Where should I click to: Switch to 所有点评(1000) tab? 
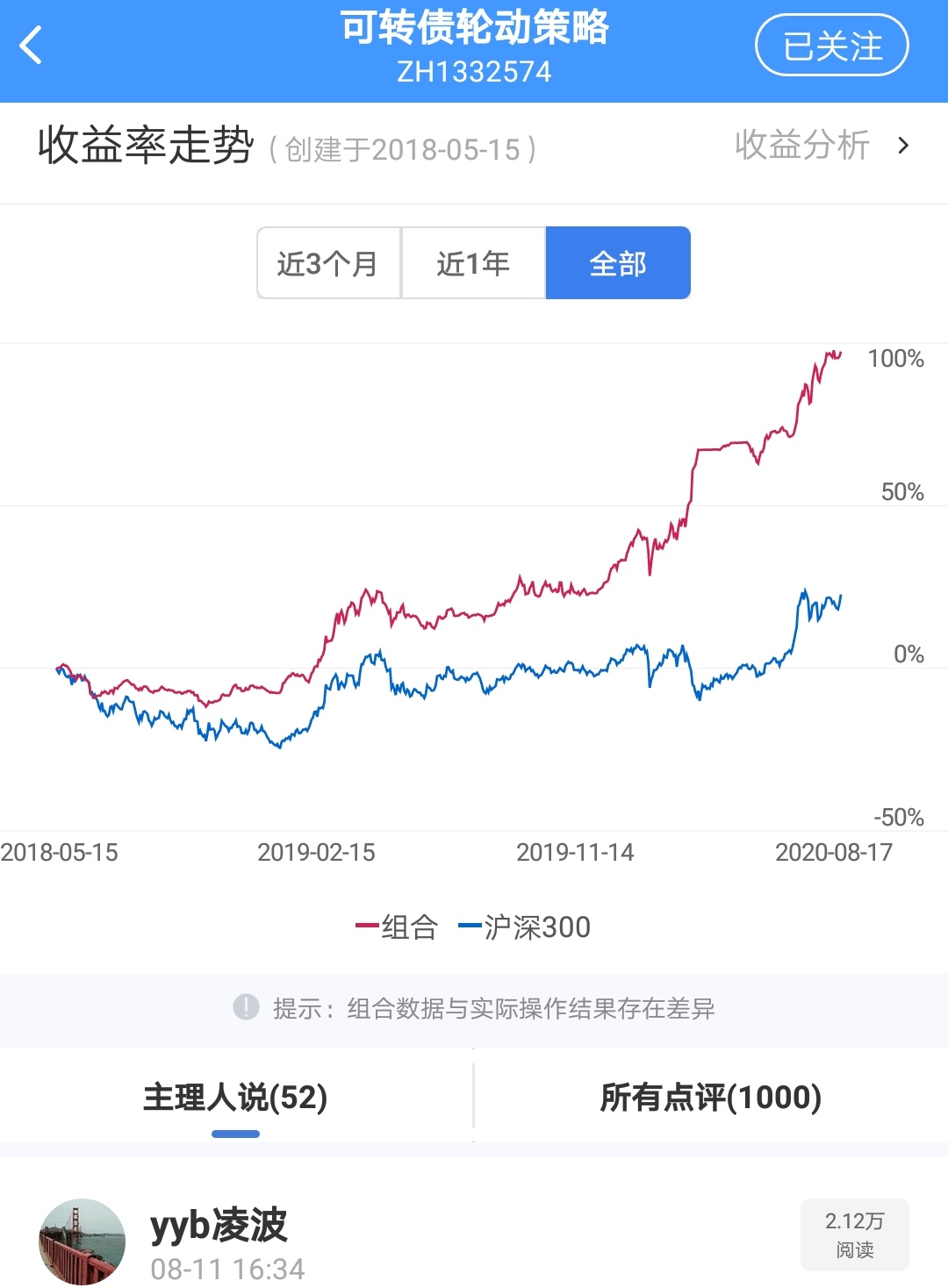710,1098
